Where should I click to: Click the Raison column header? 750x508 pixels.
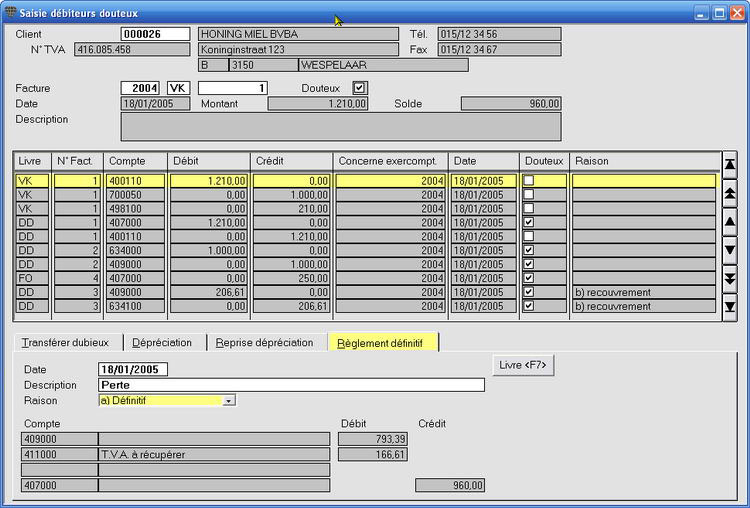coord(644,161)
